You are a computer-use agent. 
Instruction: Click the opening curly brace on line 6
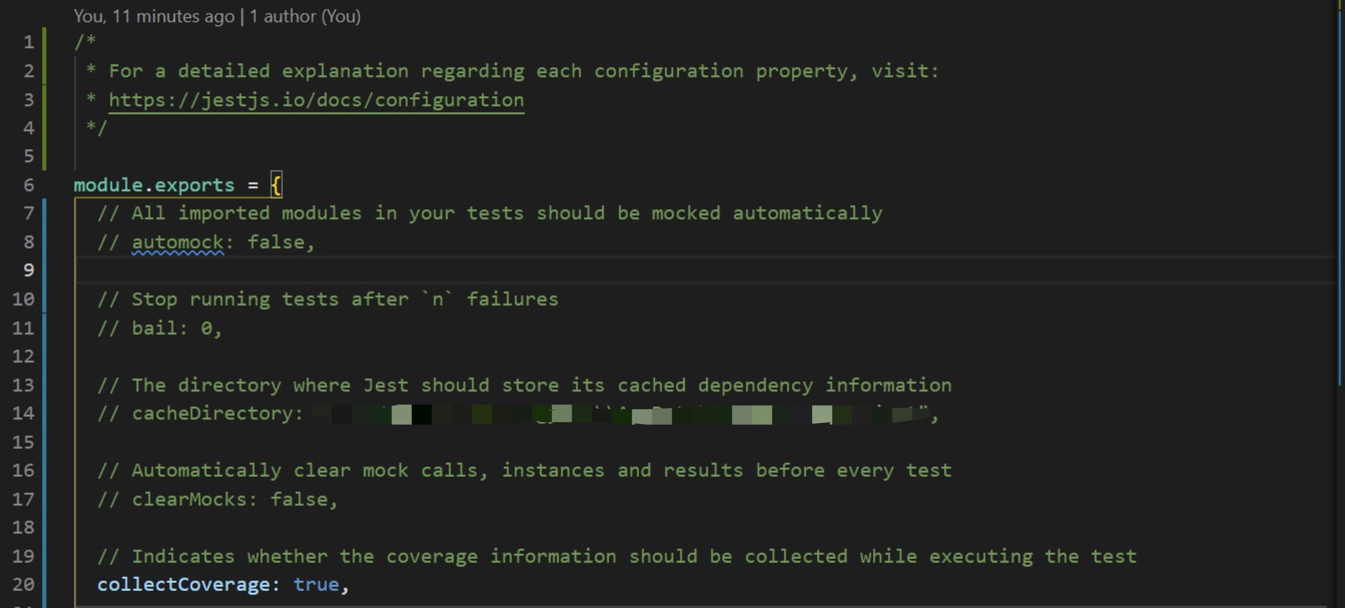[276, 185]
